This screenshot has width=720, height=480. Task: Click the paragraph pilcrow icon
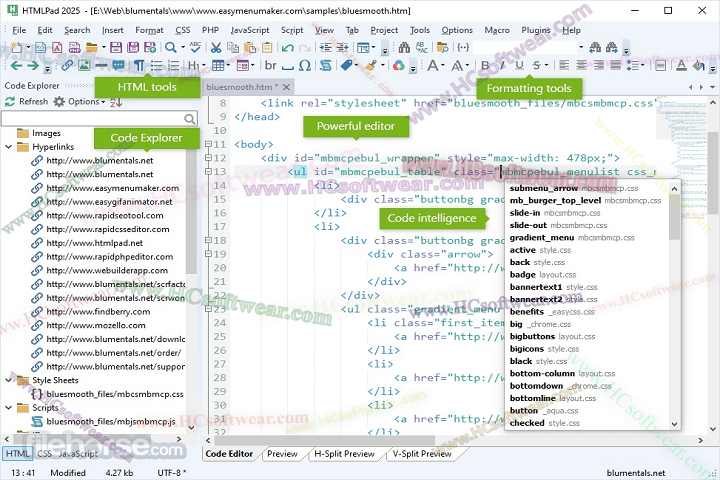tap(140, 65)
